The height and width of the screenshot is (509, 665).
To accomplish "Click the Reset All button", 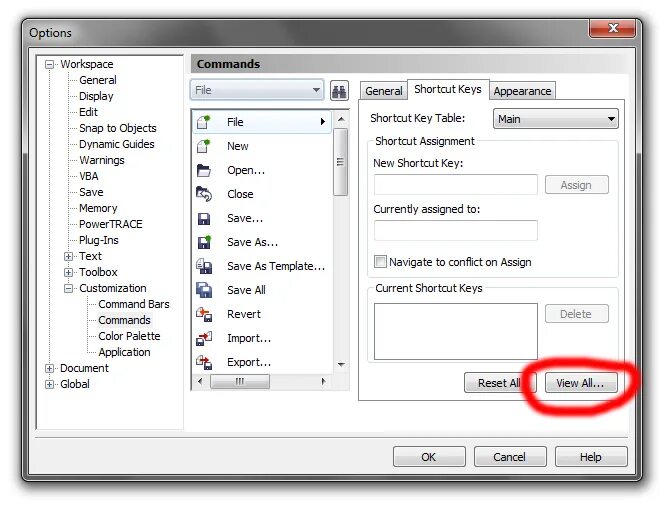I will tap(500, 383).
